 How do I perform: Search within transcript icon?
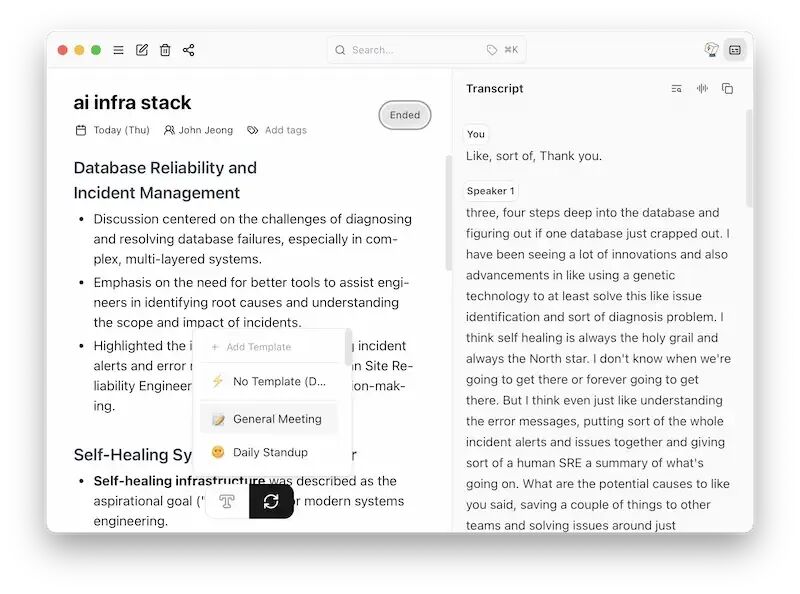(677, 89)
